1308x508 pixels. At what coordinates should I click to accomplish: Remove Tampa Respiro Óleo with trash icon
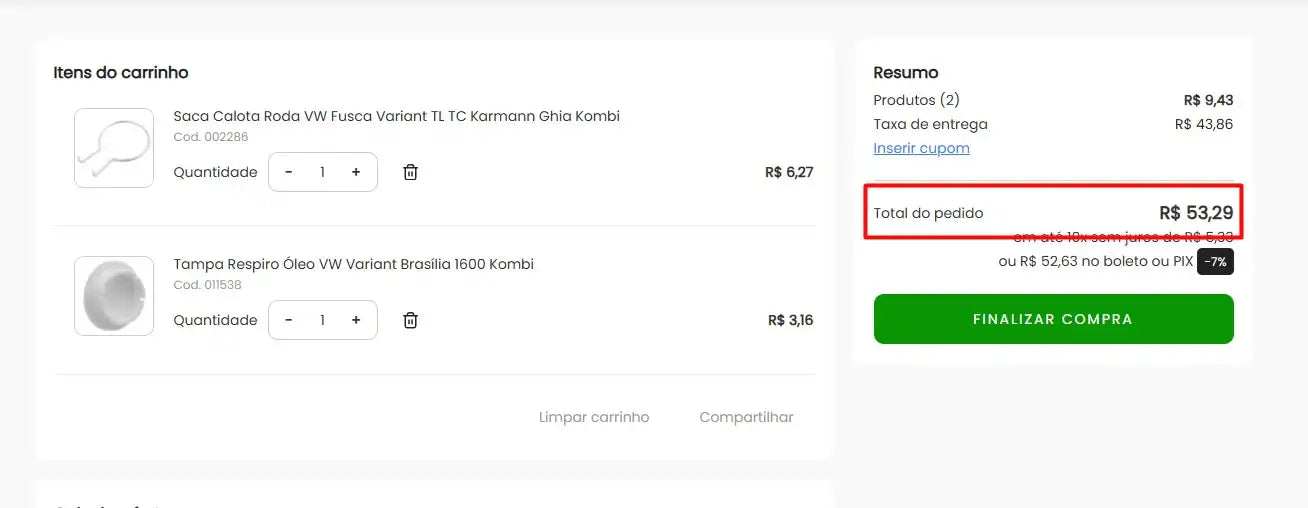(410, 320)
